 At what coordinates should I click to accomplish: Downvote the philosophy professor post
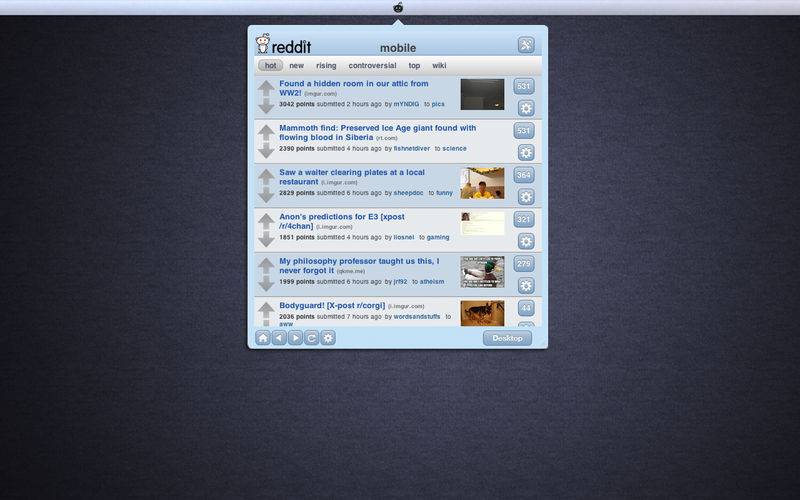tap(266, 283)
